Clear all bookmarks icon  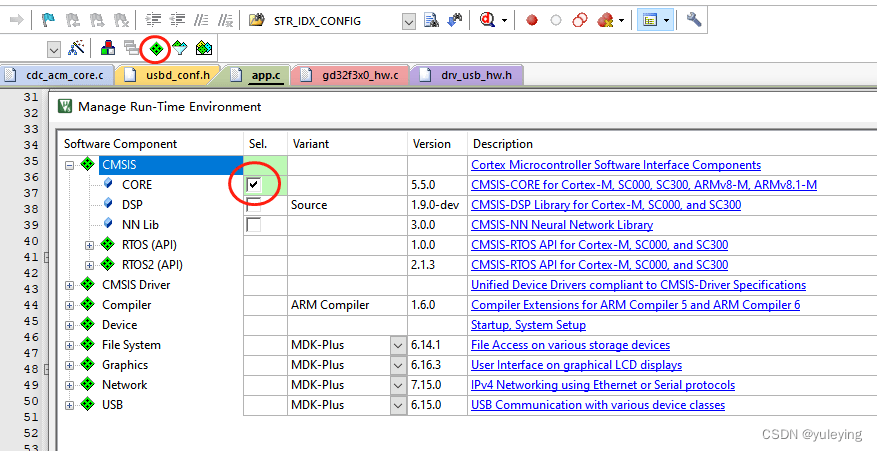(x=121, y=21)
